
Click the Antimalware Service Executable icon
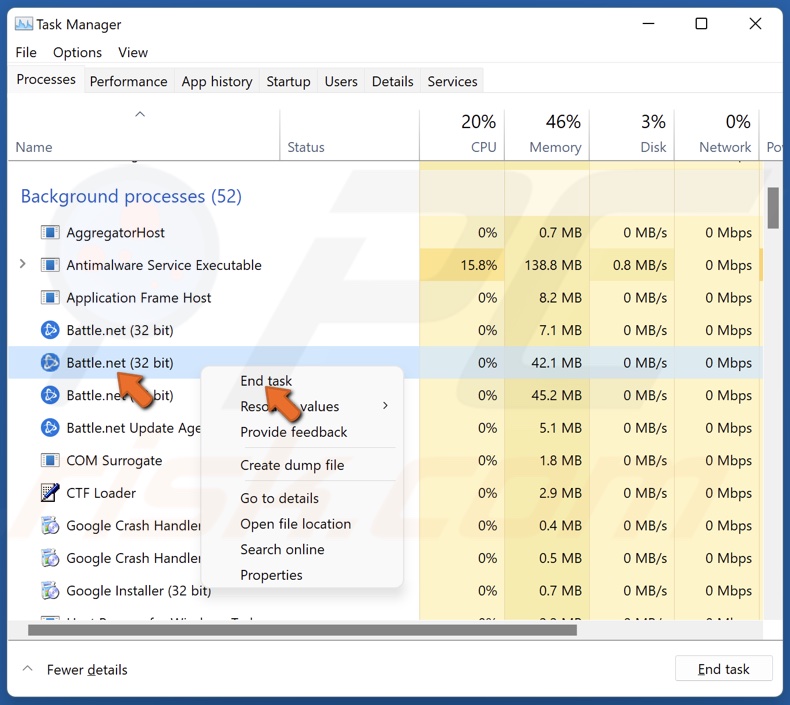click(50, 265)
